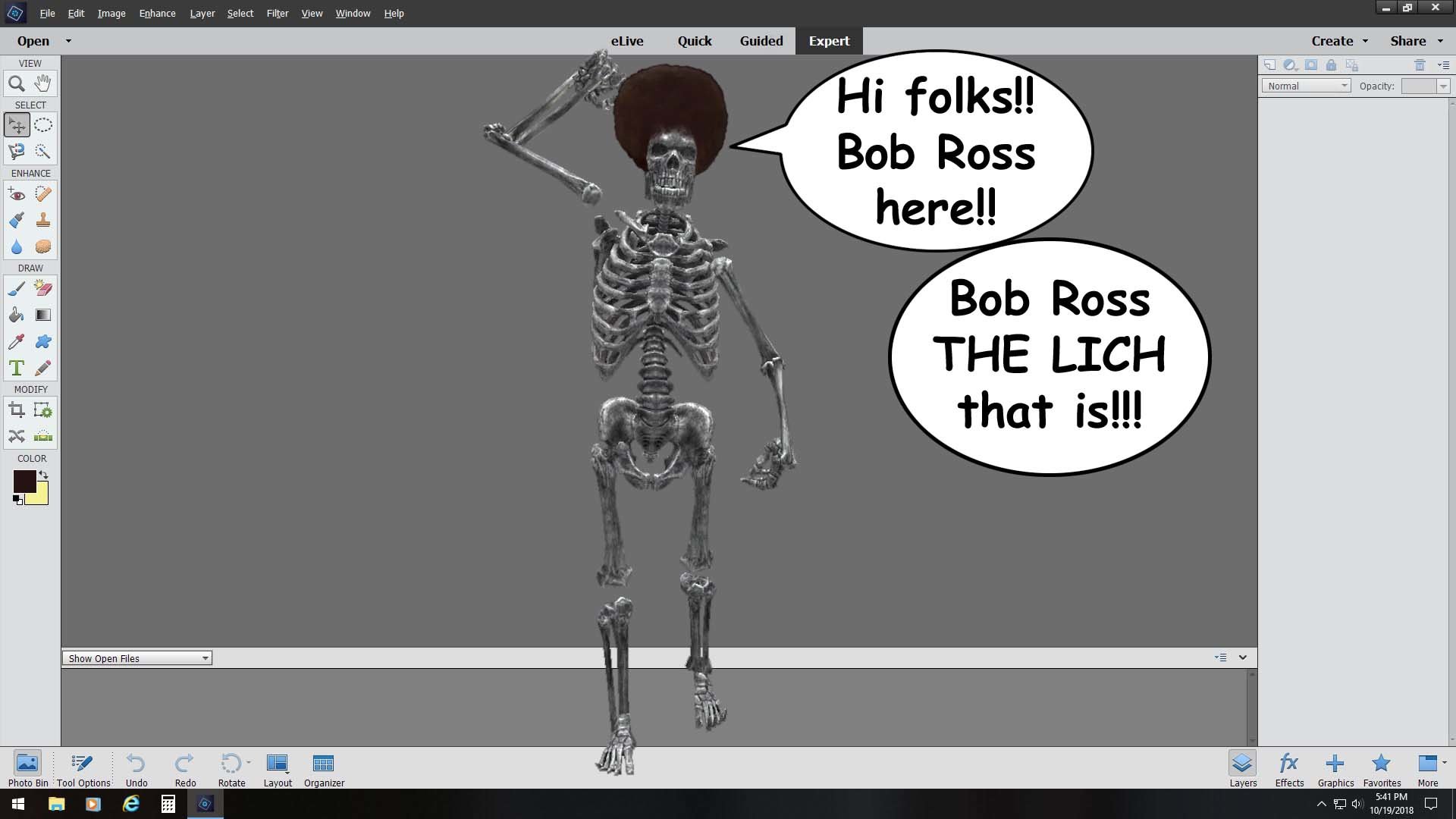Toggle the Photo Bin panel
Viewport: 1456px width, 819px height.
[28, 769]
